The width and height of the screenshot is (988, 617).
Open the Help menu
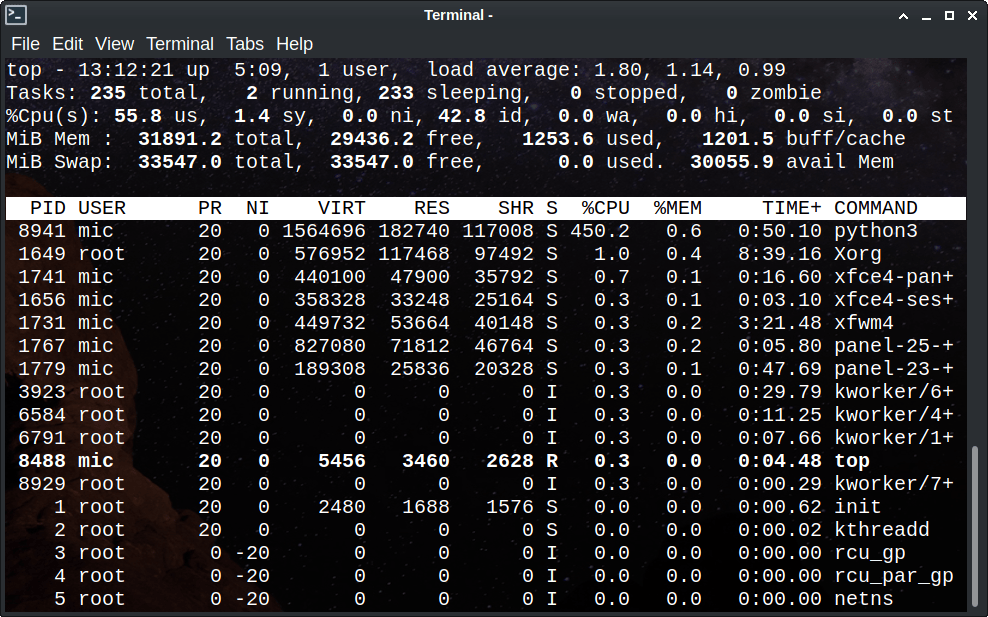coord(294,44)
